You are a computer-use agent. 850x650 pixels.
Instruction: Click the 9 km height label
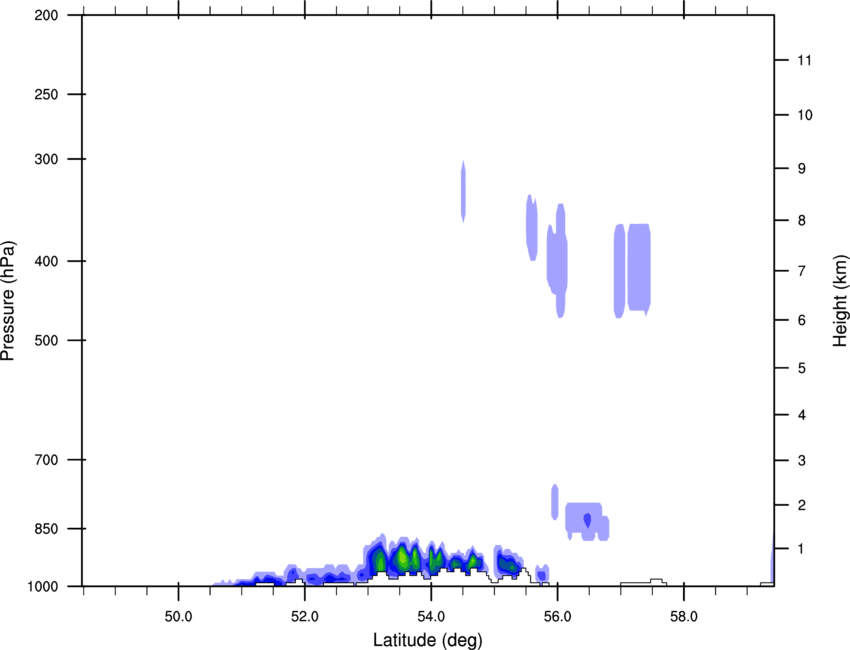click(x=802, y=169)
